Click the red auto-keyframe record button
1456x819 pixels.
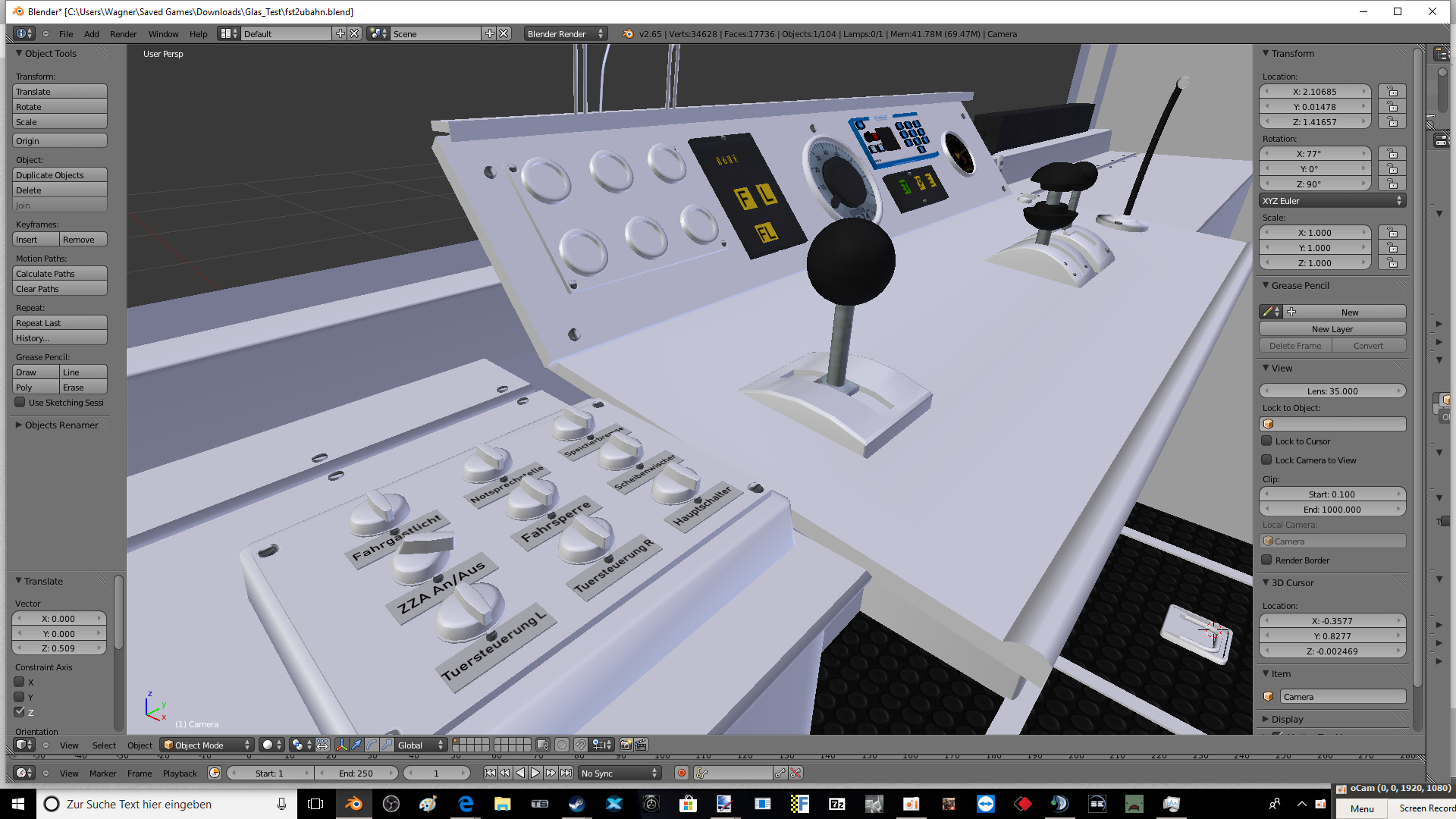[x=681, y=773]
